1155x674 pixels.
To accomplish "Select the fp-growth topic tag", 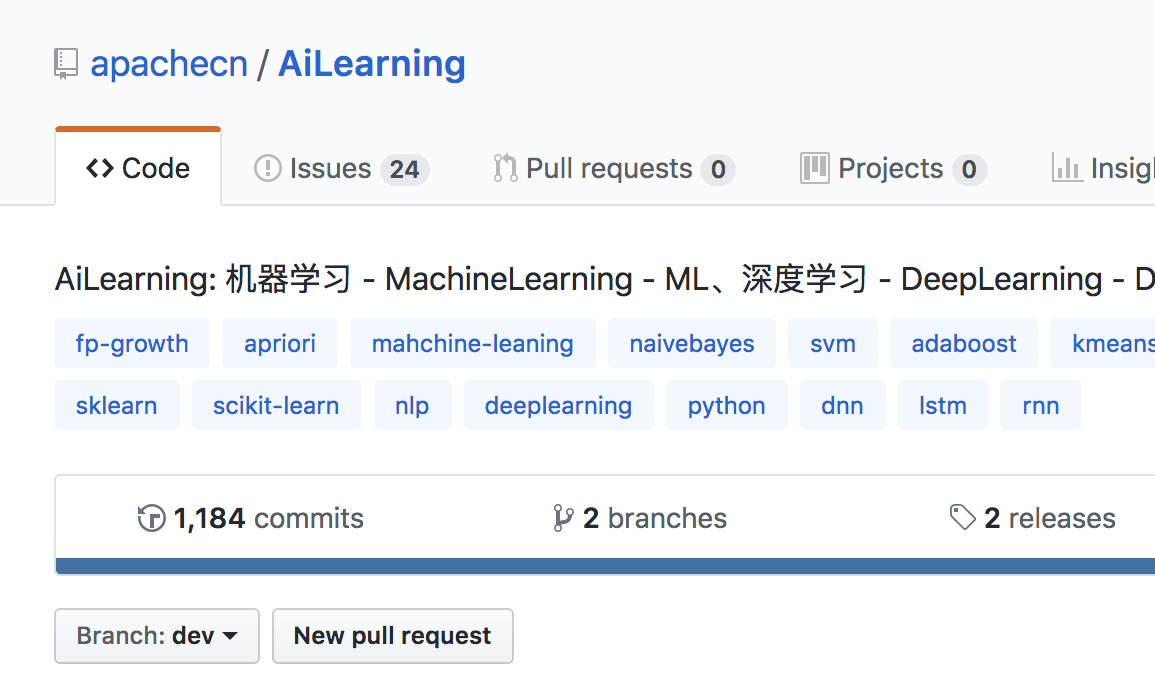I will (x=132, y=344).
